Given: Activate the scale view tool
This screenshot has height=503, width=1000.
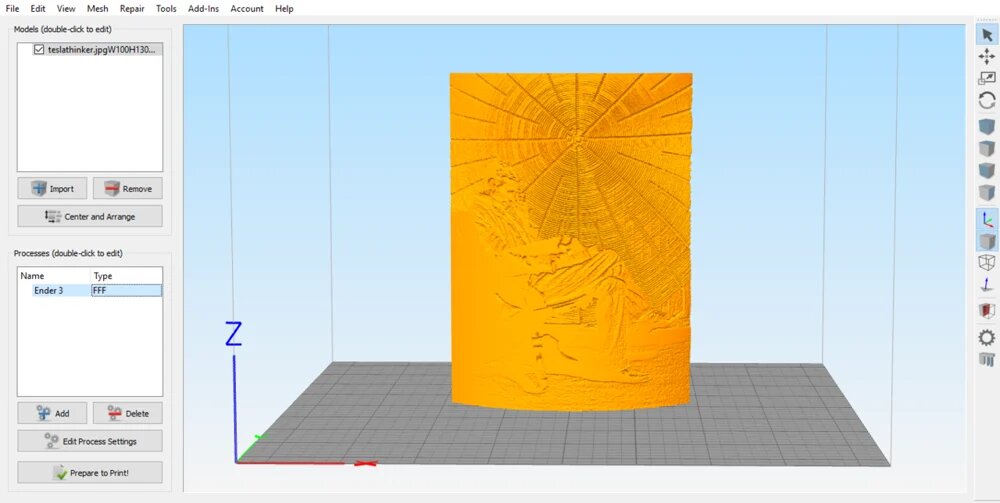Looking at the screenshot, I should point(987,78).
